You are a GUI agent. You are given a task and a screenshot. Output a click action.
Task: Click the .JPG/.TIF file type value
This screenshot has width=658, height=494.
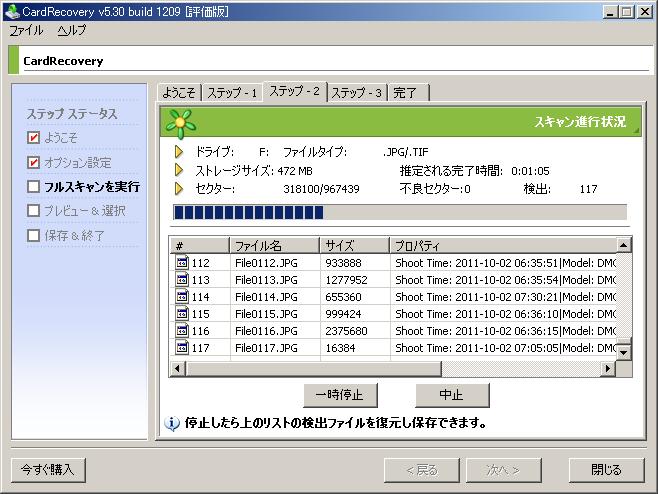(405, 152)
